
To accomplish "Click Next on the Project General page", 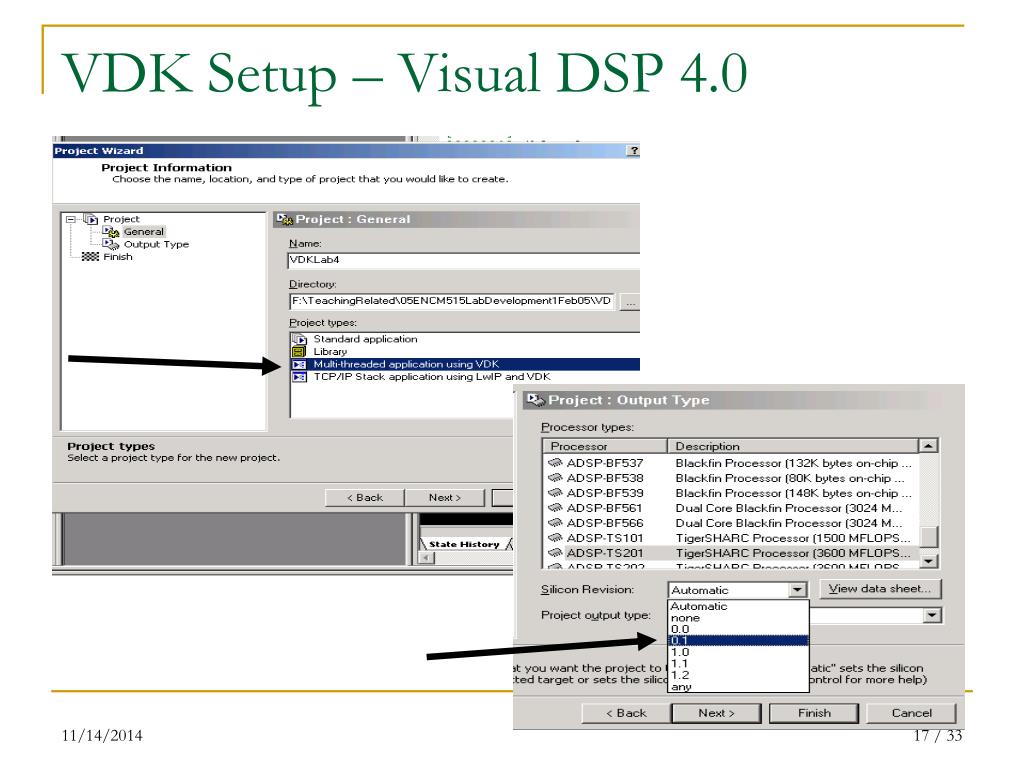I will [445, 498].
